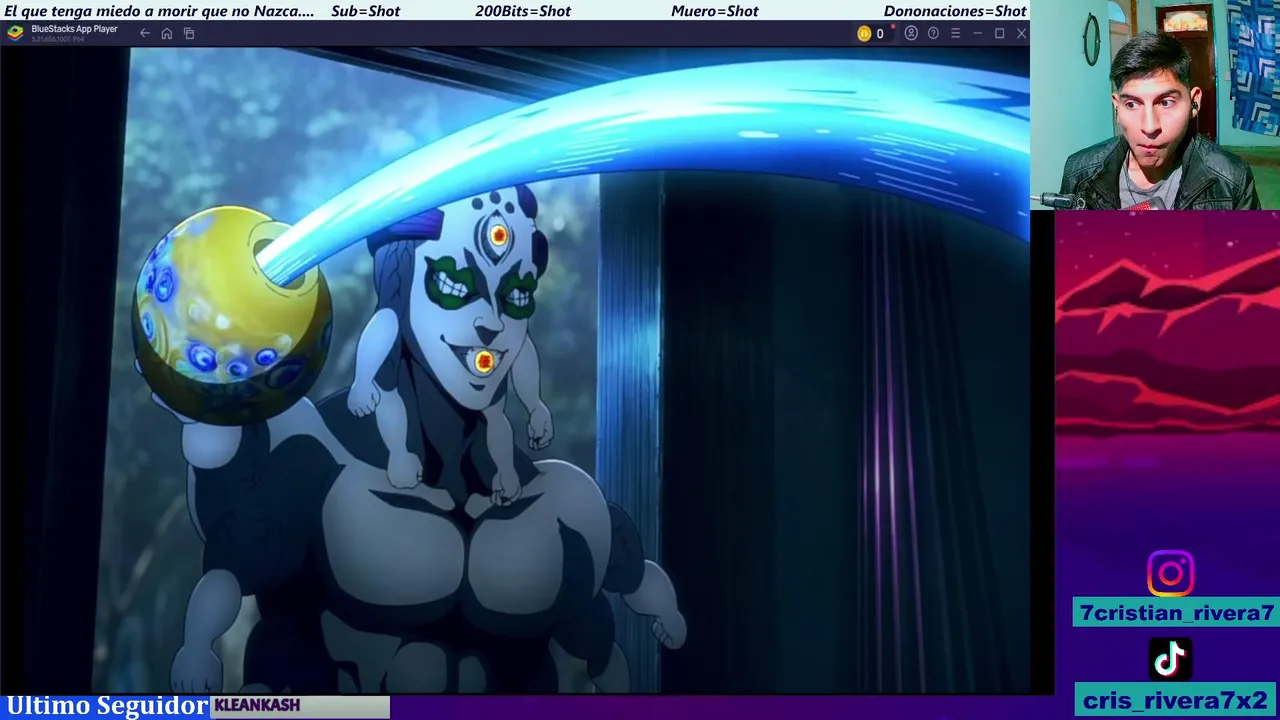This screenshot has height=720, width=1280.
Task: Click the Instagram logo in the overlay
Action: click(1170, 574)
